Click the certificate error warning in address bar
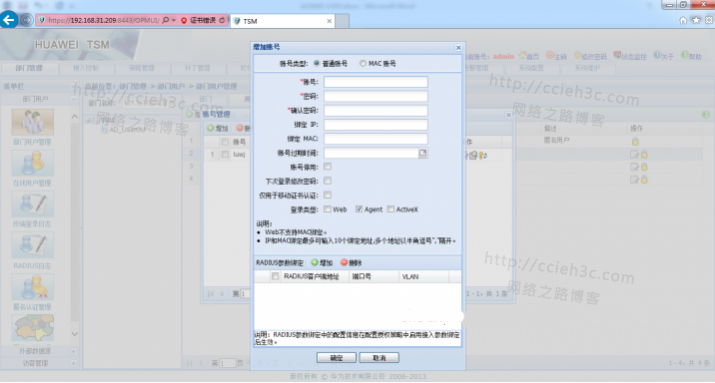 click(x=198, y=21)
